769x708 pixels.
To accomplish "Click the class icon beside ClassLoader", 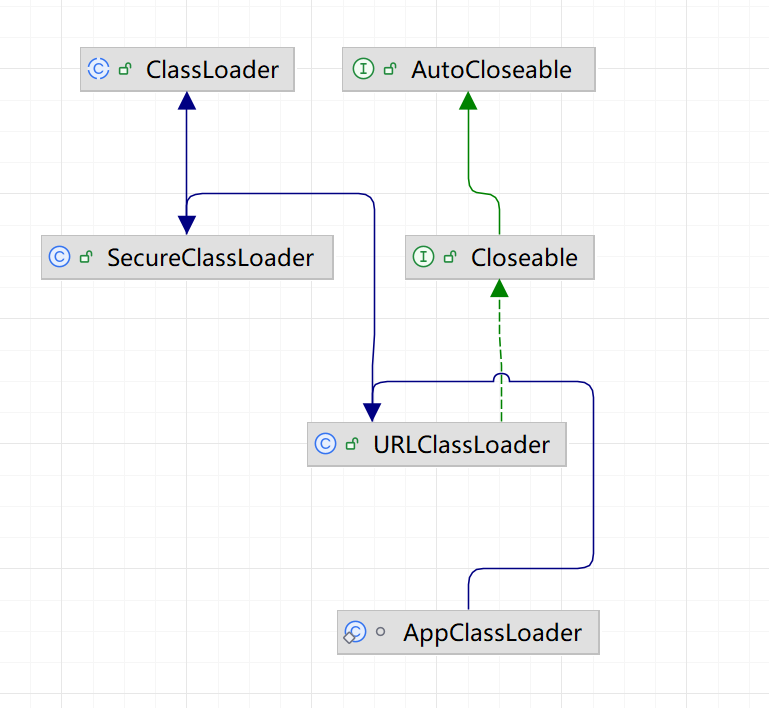I will click(99, 69).
